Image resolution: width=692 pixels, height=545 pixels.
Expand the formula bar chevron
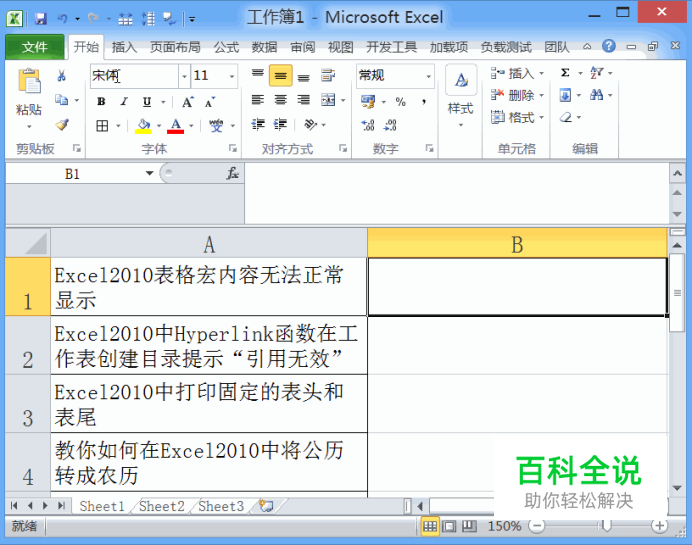click(x=677, y=173)
